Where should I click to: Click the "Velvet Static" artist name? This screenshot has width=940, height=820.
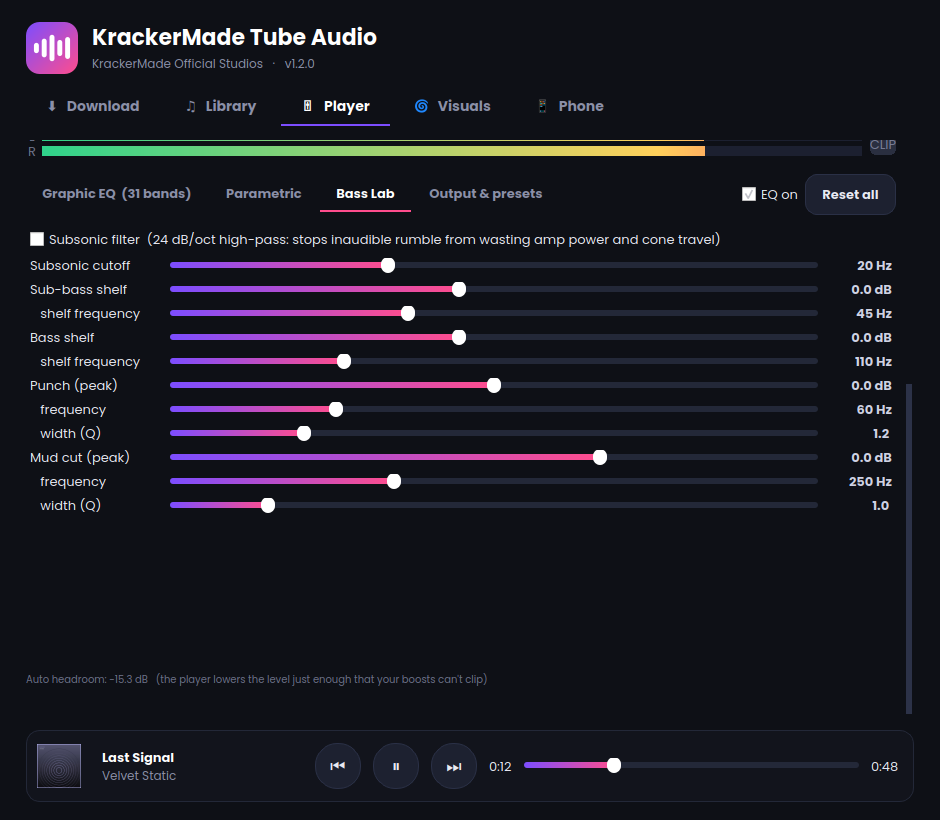click(x=139, y=776)
